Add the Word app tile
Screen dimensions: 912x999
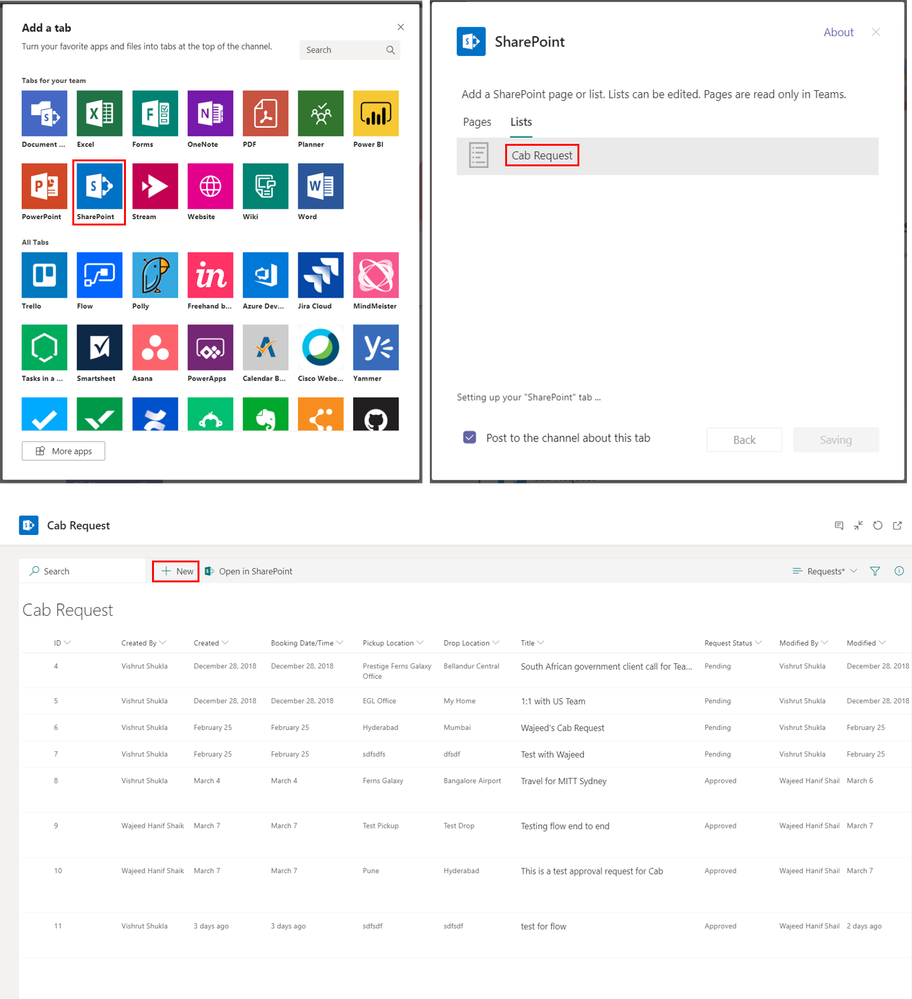[x=321, y=186]
